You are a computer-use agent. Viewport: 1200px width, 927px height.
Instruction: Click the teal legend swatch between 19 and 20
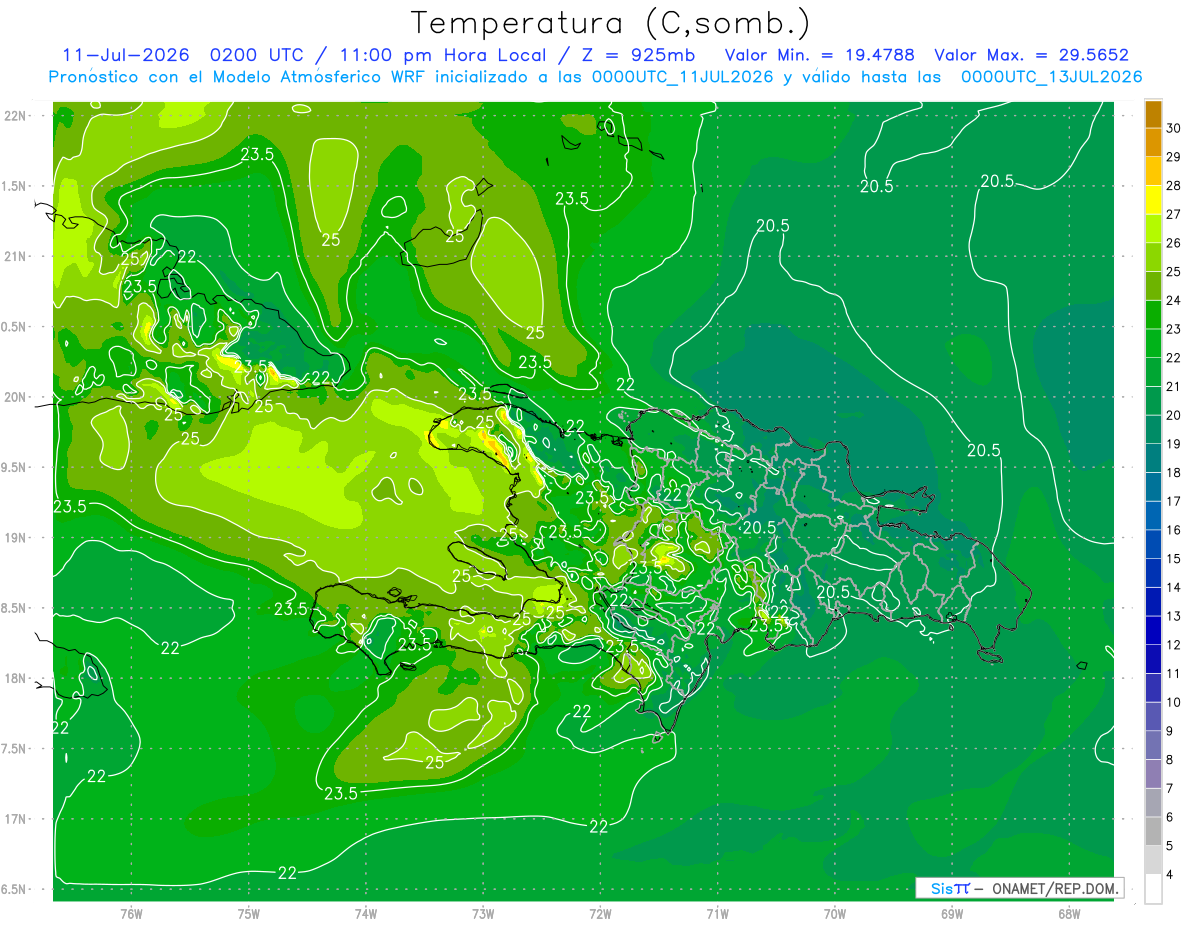[x=1153, y=429]
